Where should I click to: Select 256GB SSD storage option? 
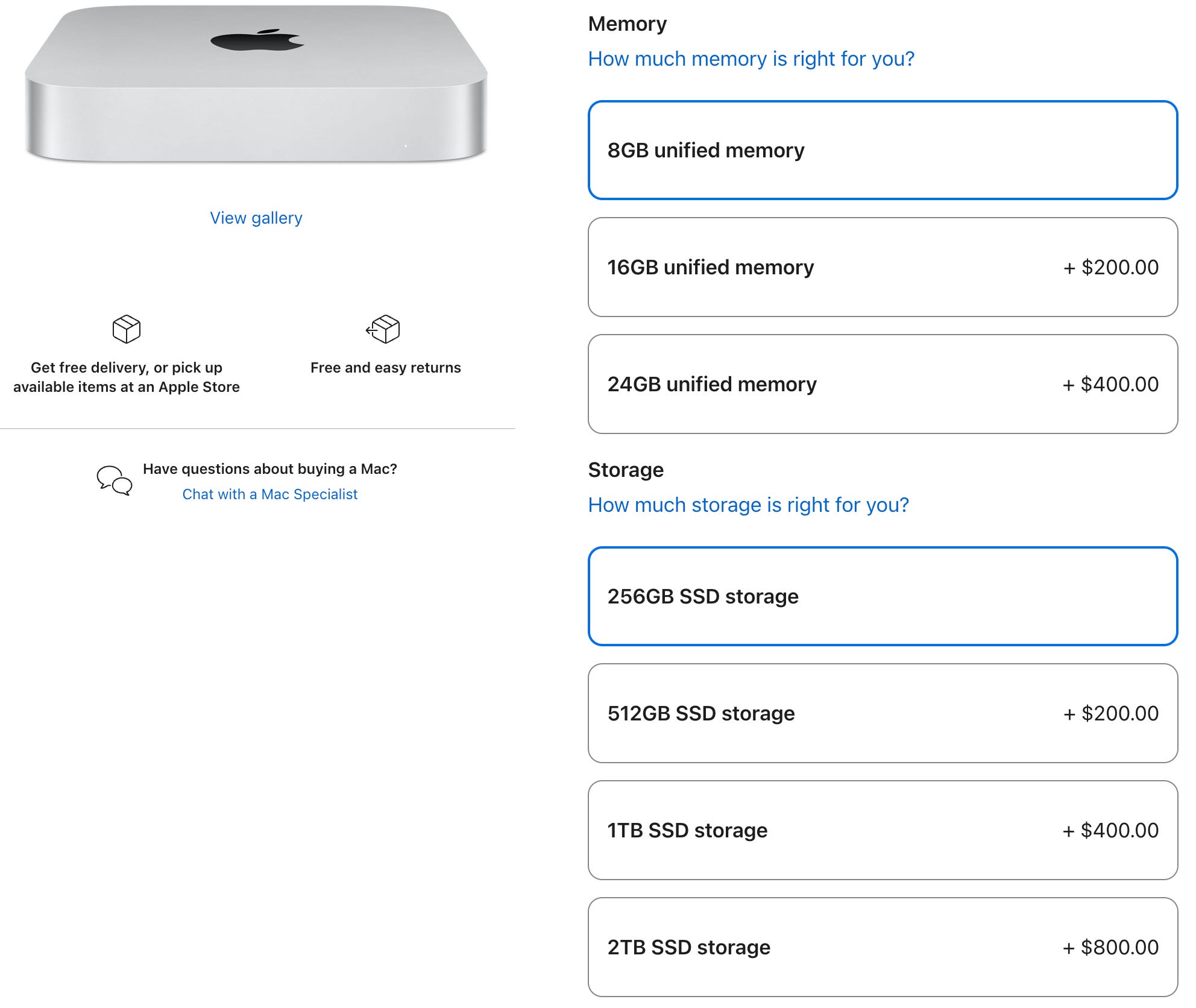883,596
